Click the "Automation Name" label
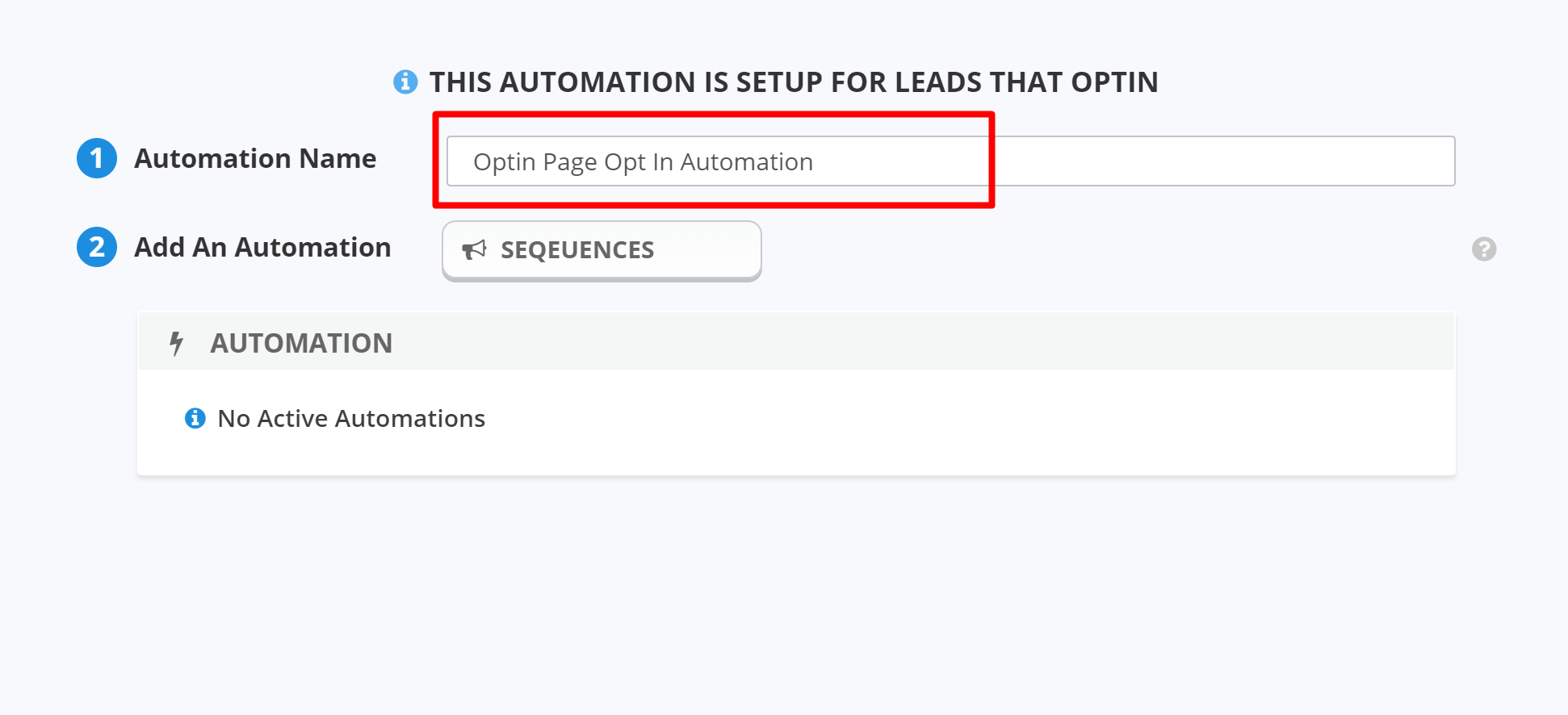Screen dimensions: 1568x715 tap(255, 158)
